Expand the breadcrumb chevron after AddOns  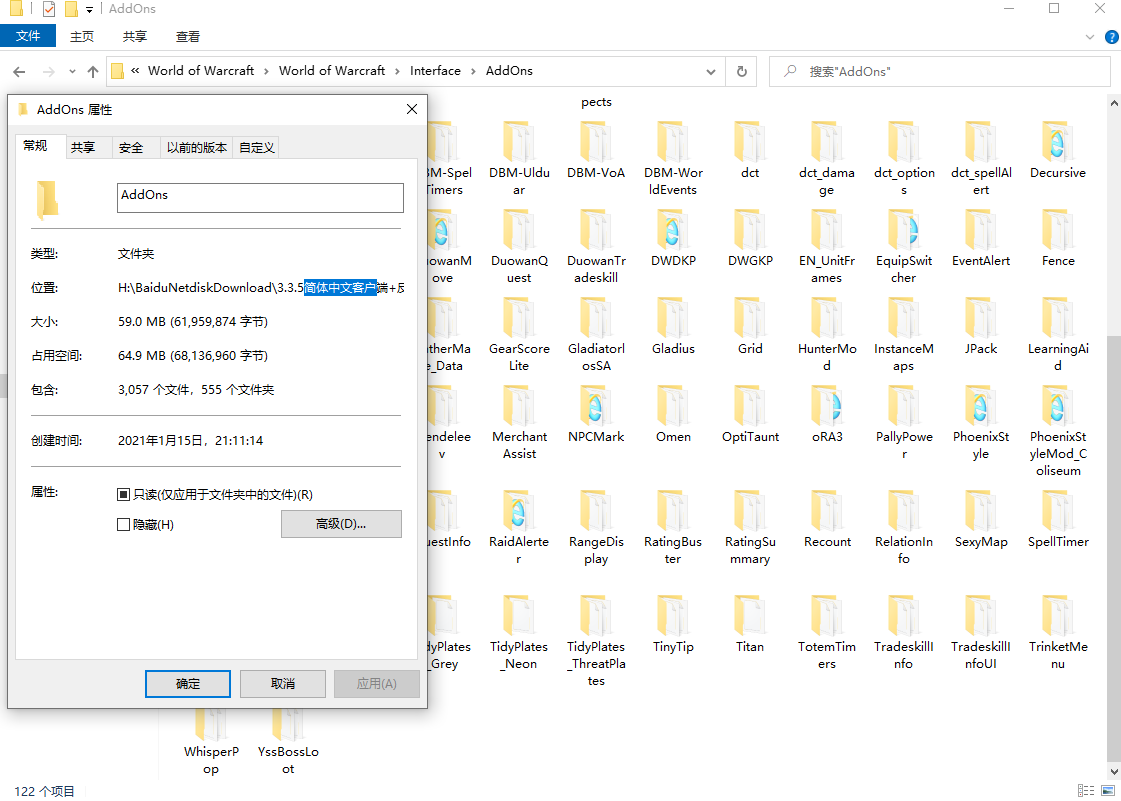(546, 71)
